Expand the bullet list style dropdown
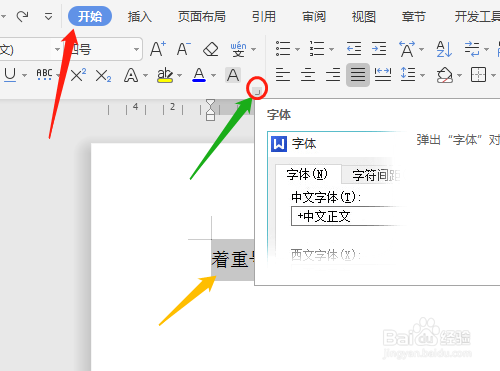500x371 pixels. click(x=297, y=49)
